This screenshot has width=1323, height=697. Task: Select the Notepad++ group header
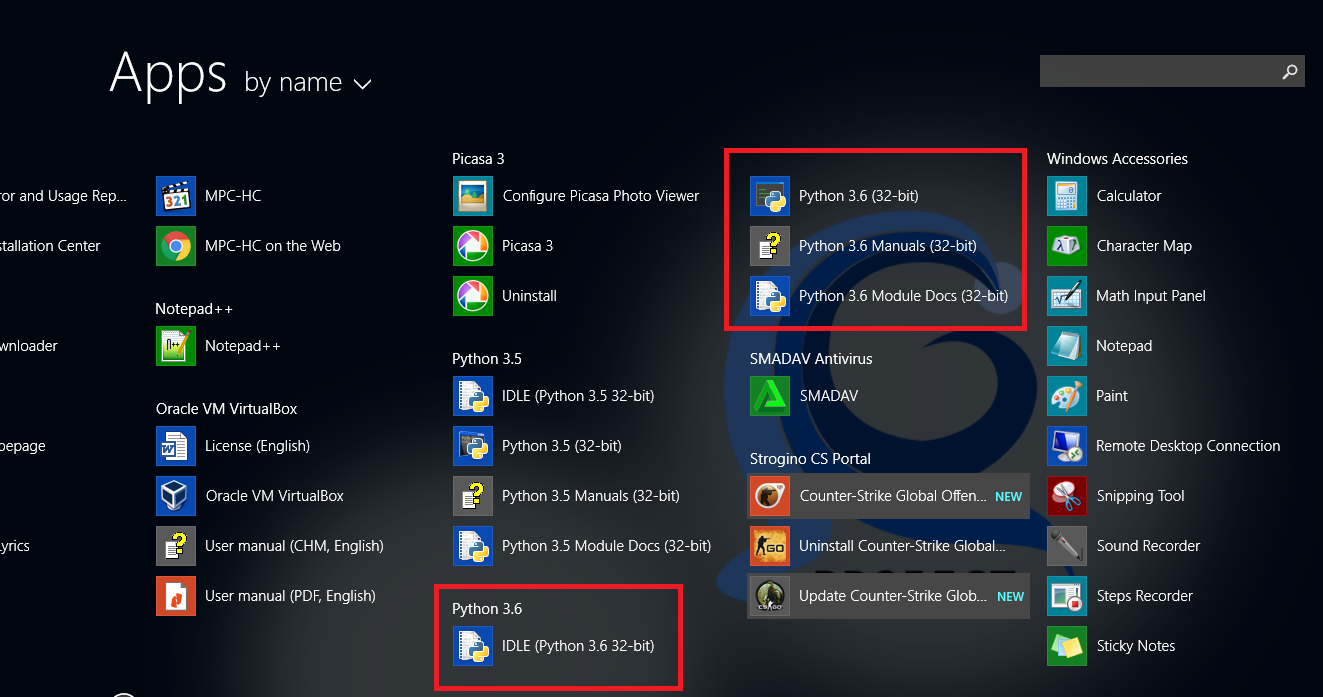pos(194,309)
